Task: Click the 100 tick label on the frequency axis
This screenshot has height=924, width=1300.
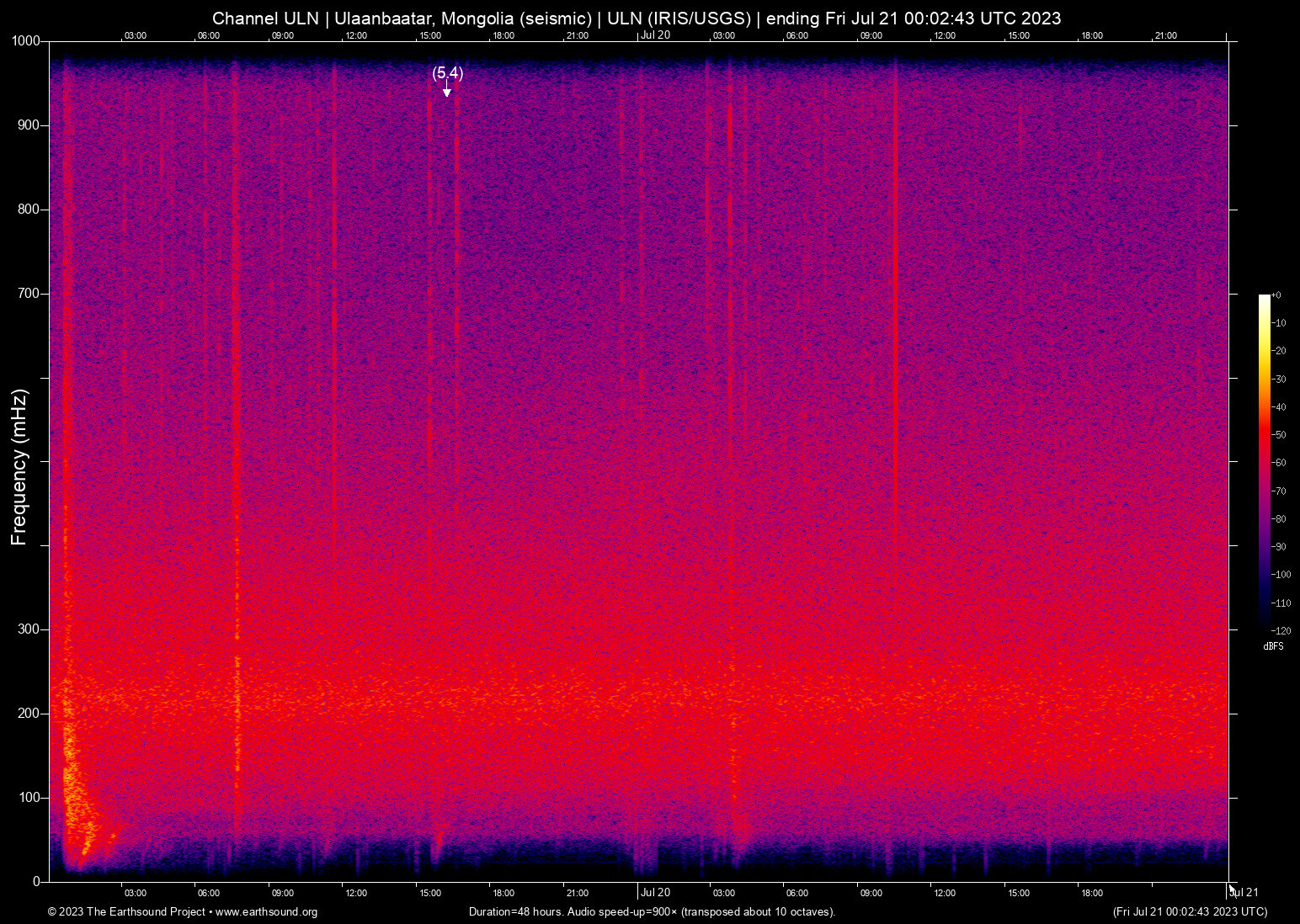Action: pos(29,798)
